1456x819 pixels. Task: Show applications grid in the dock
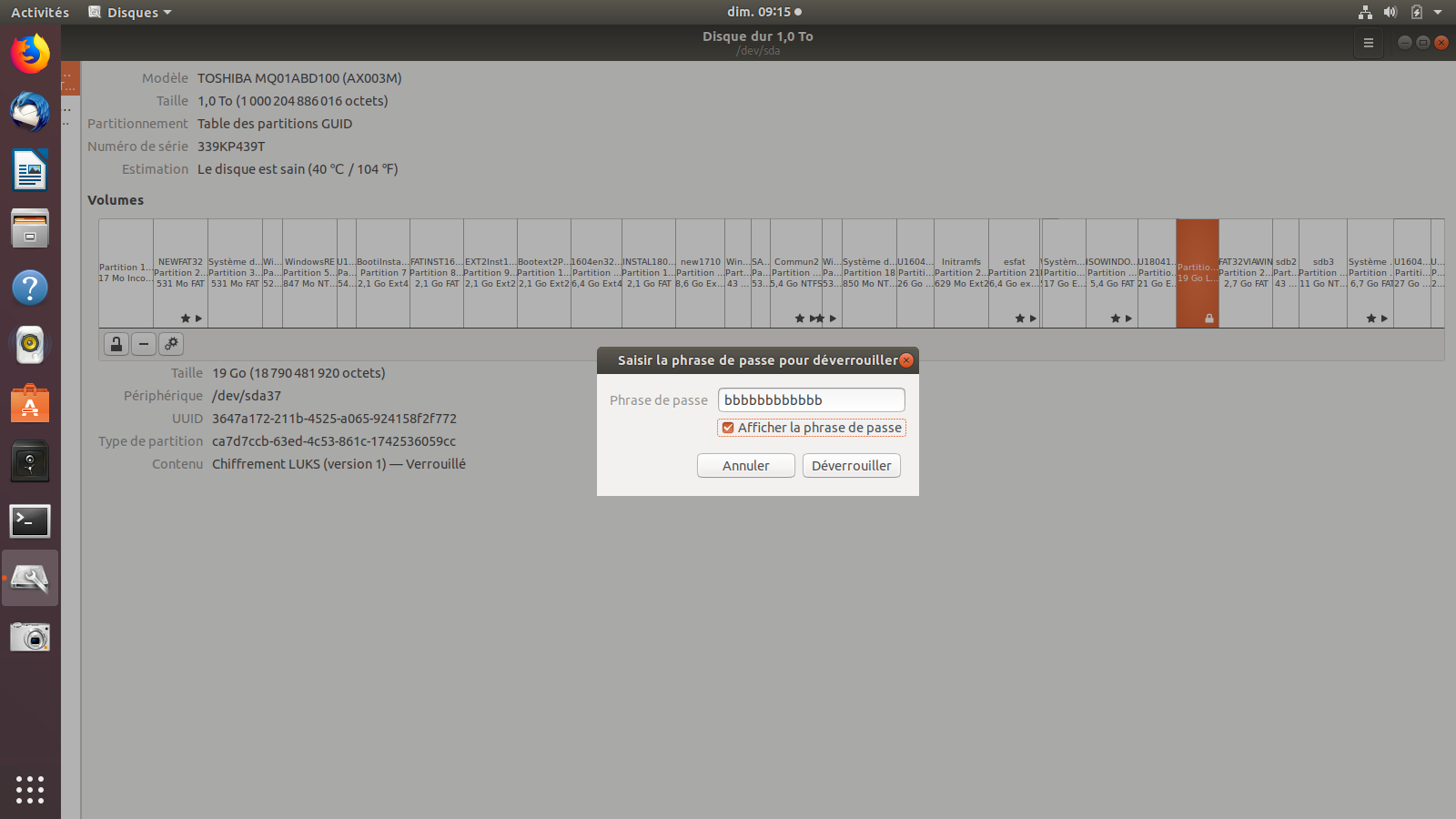pos(30,789)
